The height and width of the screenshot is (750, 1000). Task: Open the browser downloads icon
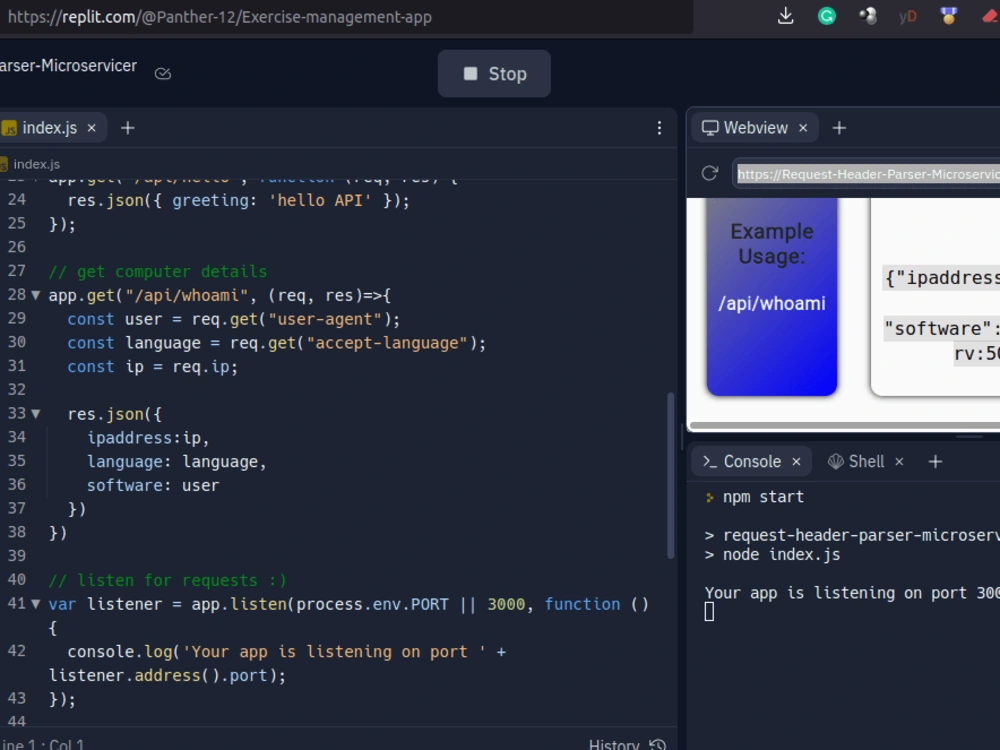[786, 16]
